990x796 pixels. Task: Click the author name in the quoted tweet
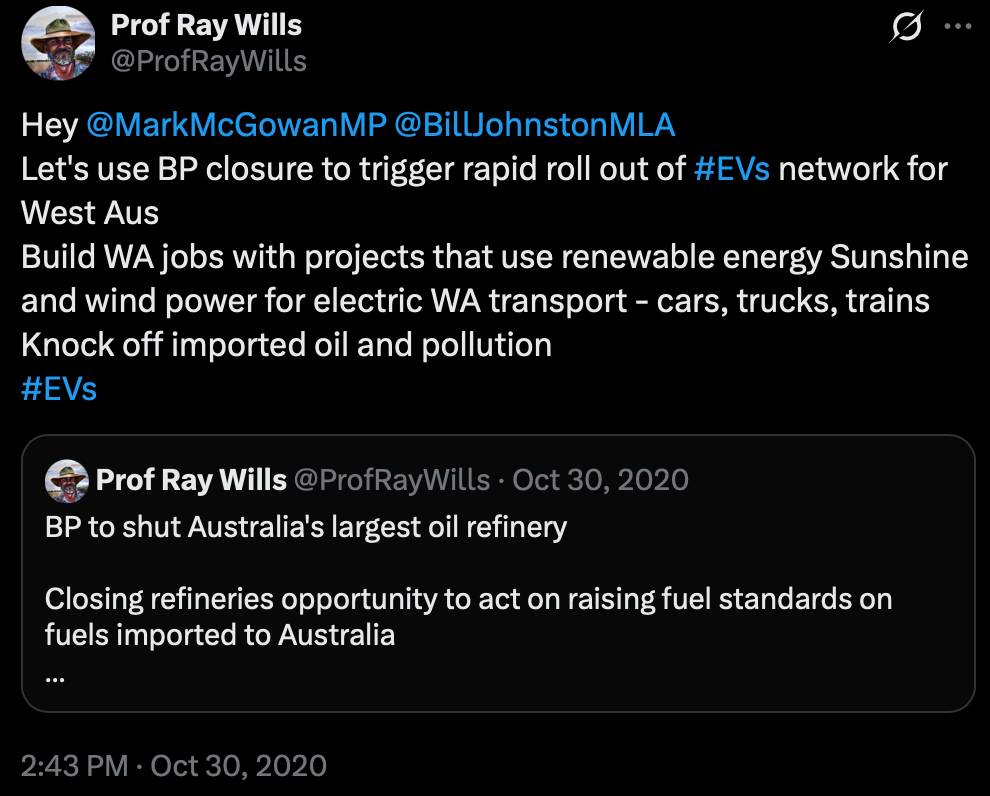point(191,480)
